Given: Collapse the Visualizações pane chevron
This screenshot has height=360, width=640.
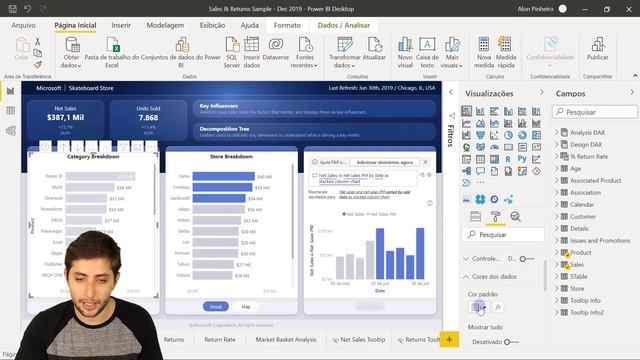Looking at the screenshot, I should coord(542,93).
